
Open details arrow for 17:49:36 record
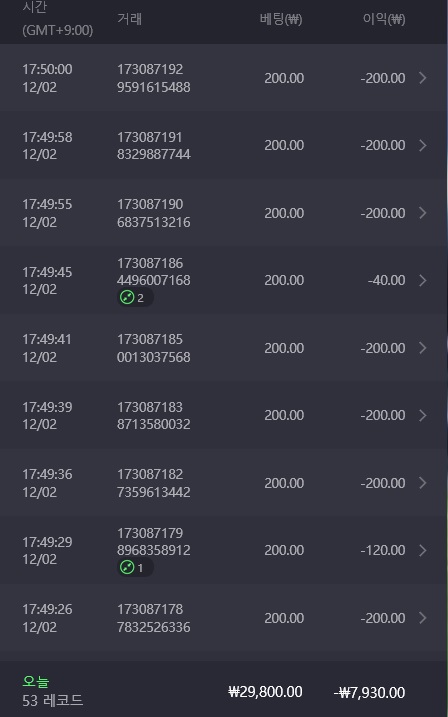coord(423,483)
